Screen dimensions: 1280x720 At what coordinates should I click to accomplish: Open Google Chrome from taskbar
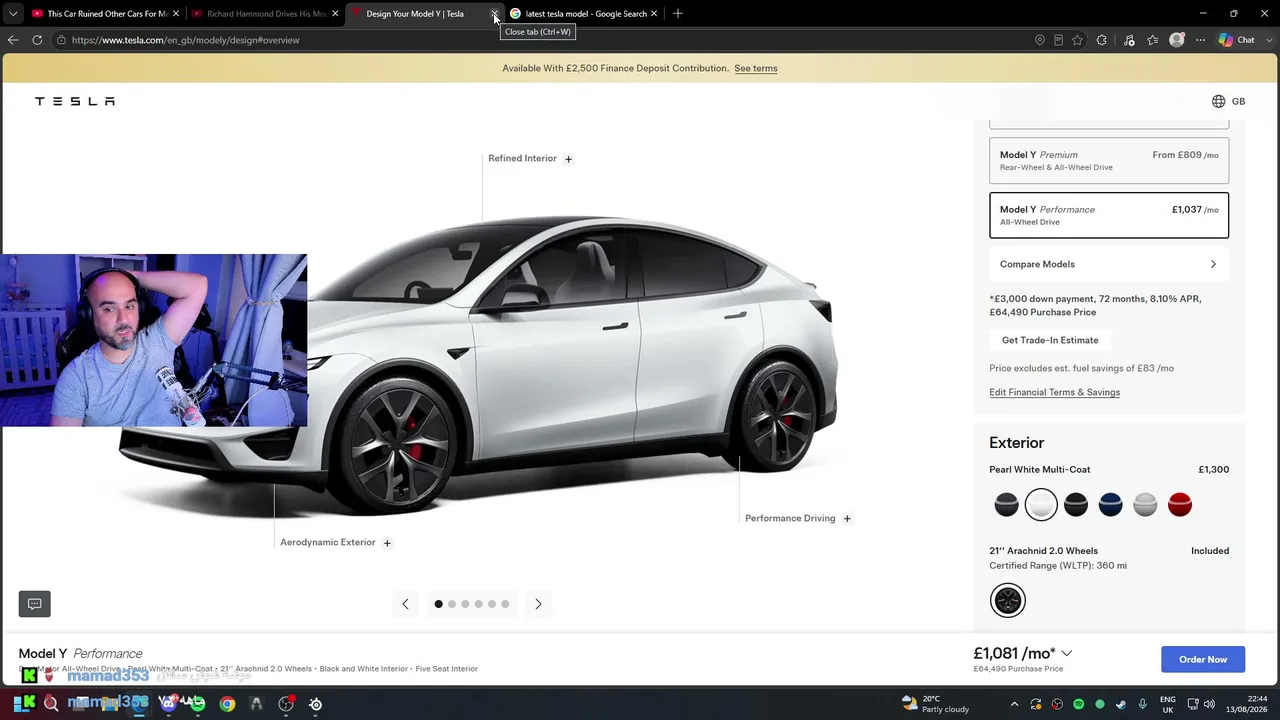point(228,704)
